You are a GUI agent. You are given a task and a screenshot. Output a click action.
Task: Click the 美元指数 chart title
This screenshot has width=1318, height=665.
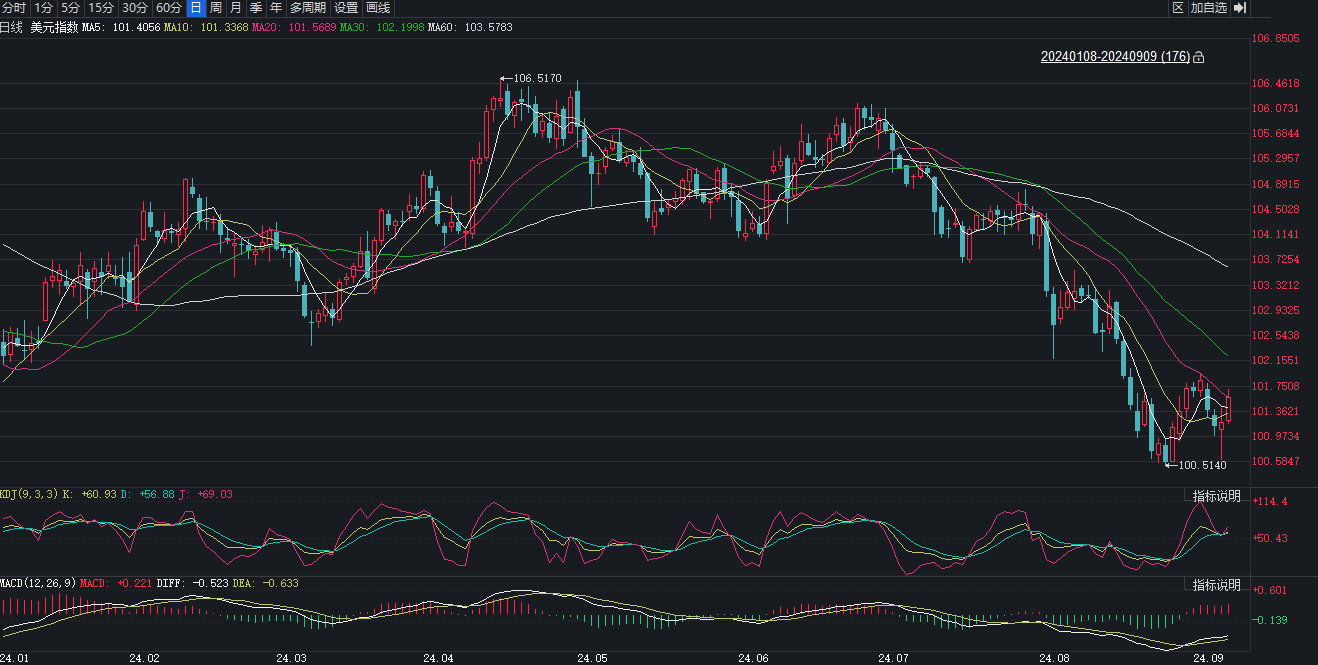point(54,28)
